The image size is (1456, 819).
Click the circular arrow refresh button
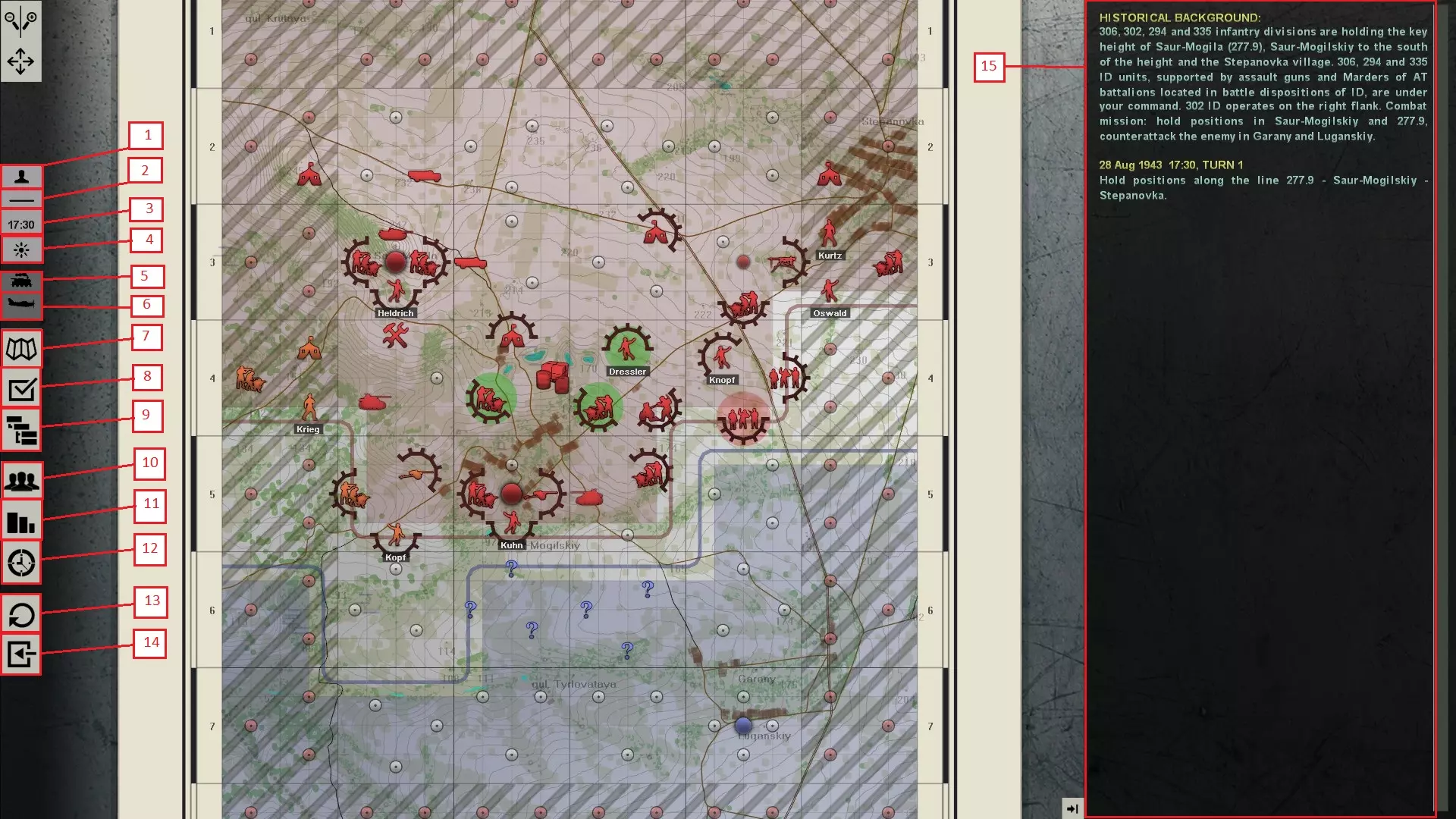pyautogui.click(x=21, y=615)
